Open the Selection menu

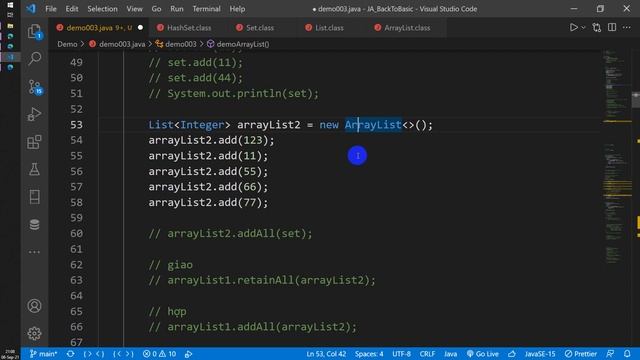pyautogui.click(x=102, y=9)
